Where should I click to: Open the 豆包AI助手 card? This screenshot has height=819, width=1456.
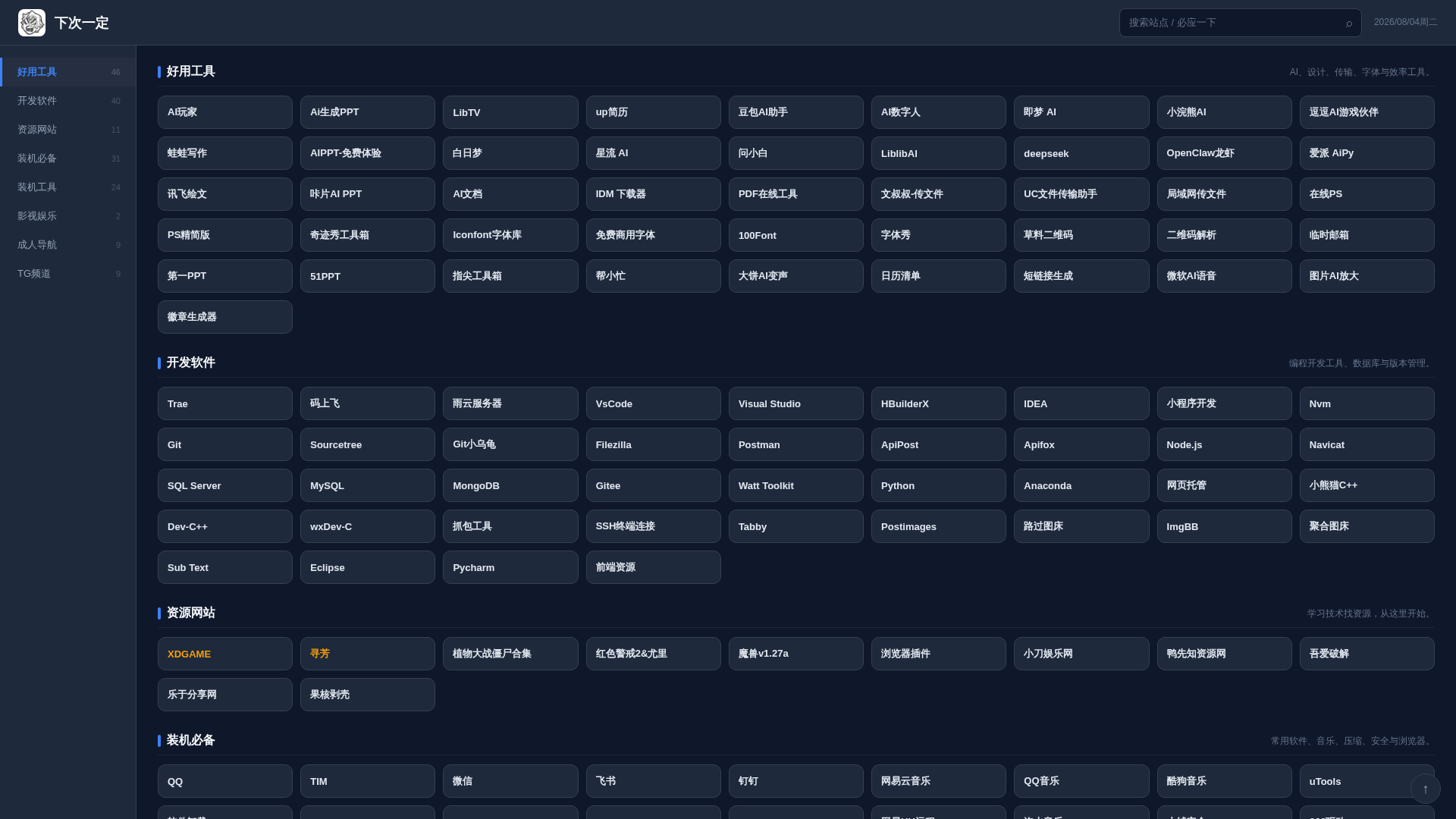[x=796, y=112]
